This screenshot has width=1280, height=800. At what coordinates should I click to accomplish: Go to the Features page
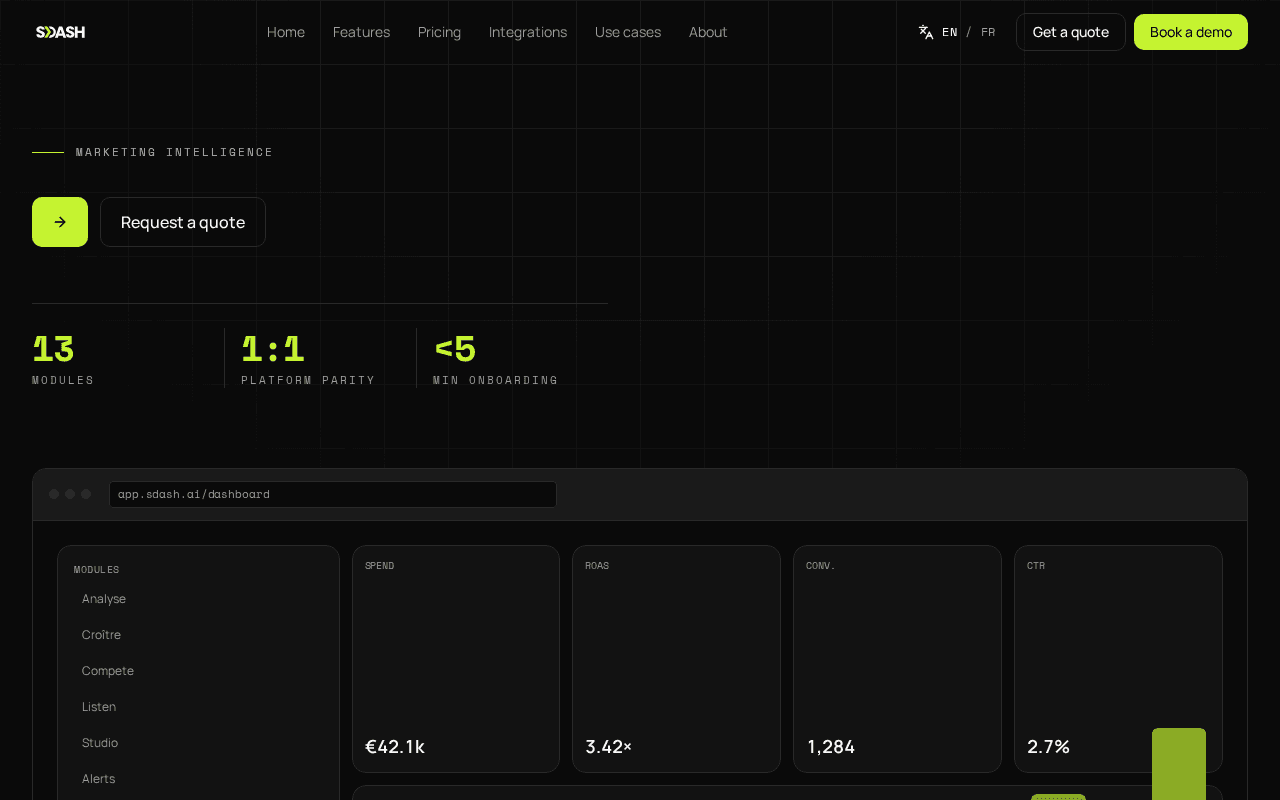(361, 32)
